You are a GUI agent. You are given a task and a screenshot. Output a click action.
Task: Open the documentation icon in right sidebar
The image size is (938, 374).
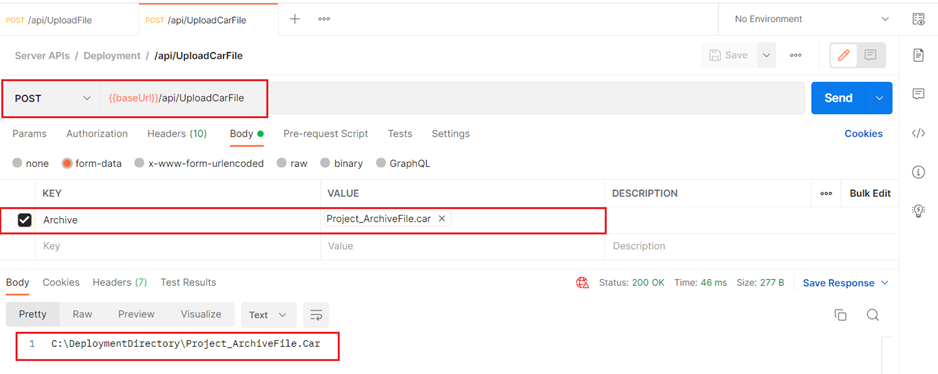click(x=918, y=55)
